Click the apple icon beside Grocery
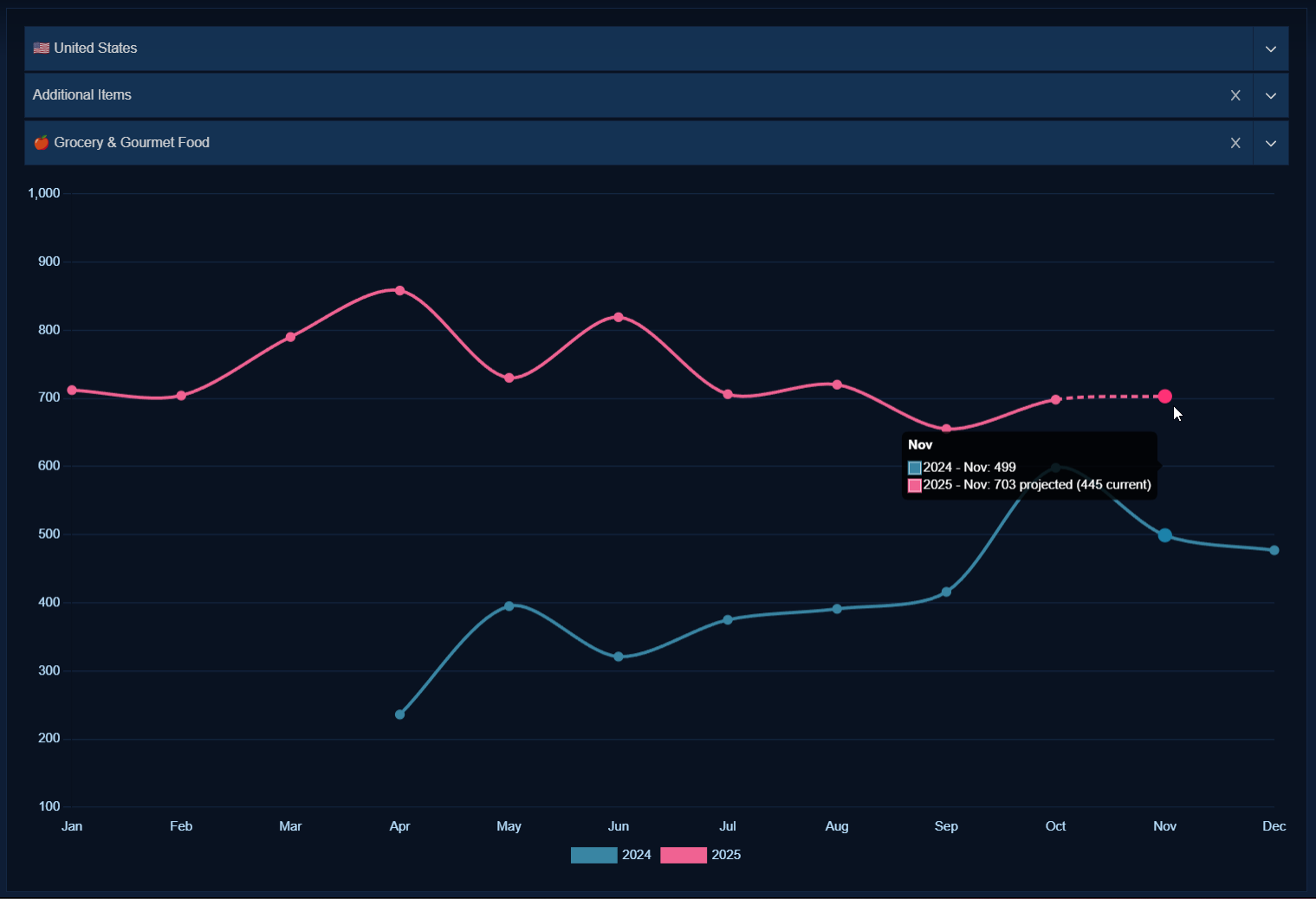 [41, 143]
